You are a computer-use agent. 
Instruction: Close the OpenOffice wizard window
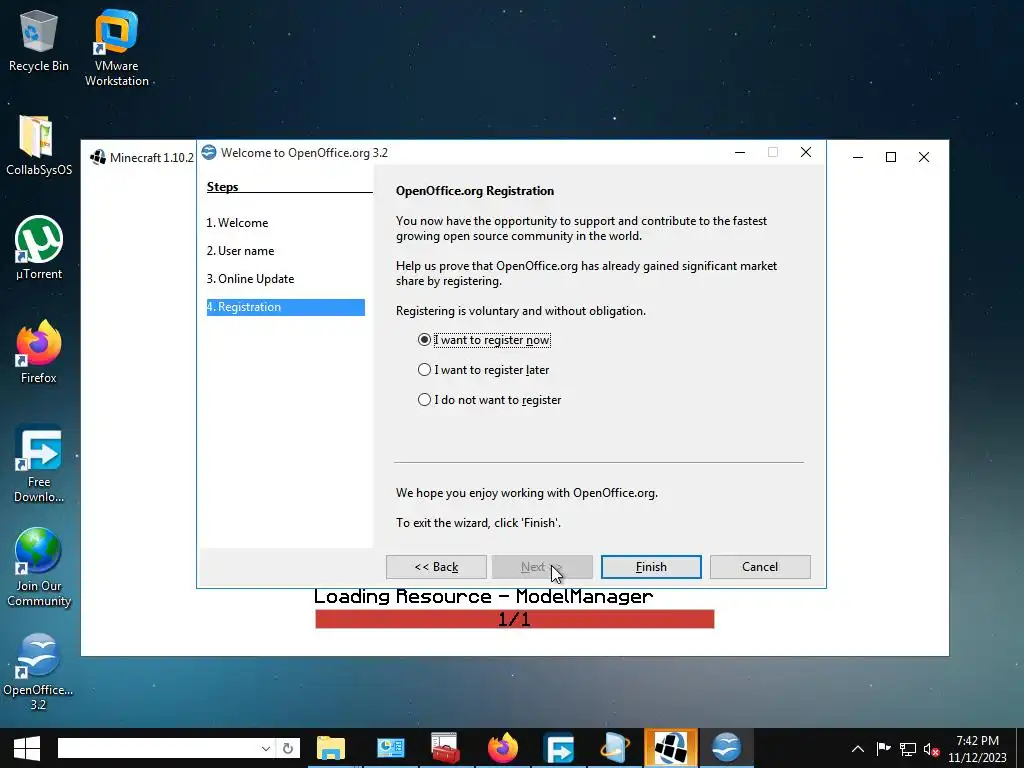coord(806,152)
